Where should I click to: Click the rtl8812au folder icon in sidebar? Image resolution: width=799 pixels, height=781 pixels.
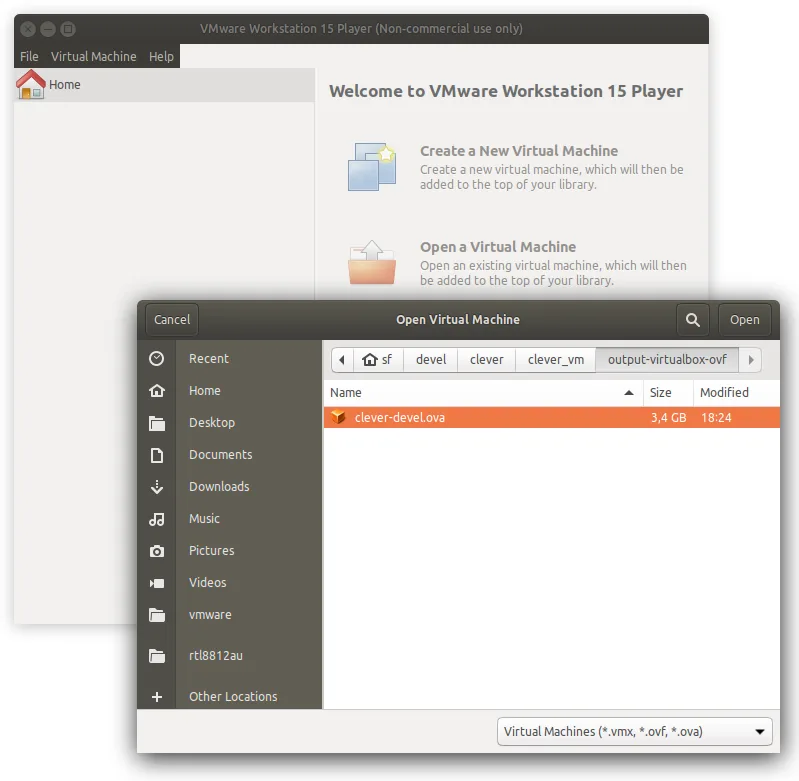click(157, 656)
